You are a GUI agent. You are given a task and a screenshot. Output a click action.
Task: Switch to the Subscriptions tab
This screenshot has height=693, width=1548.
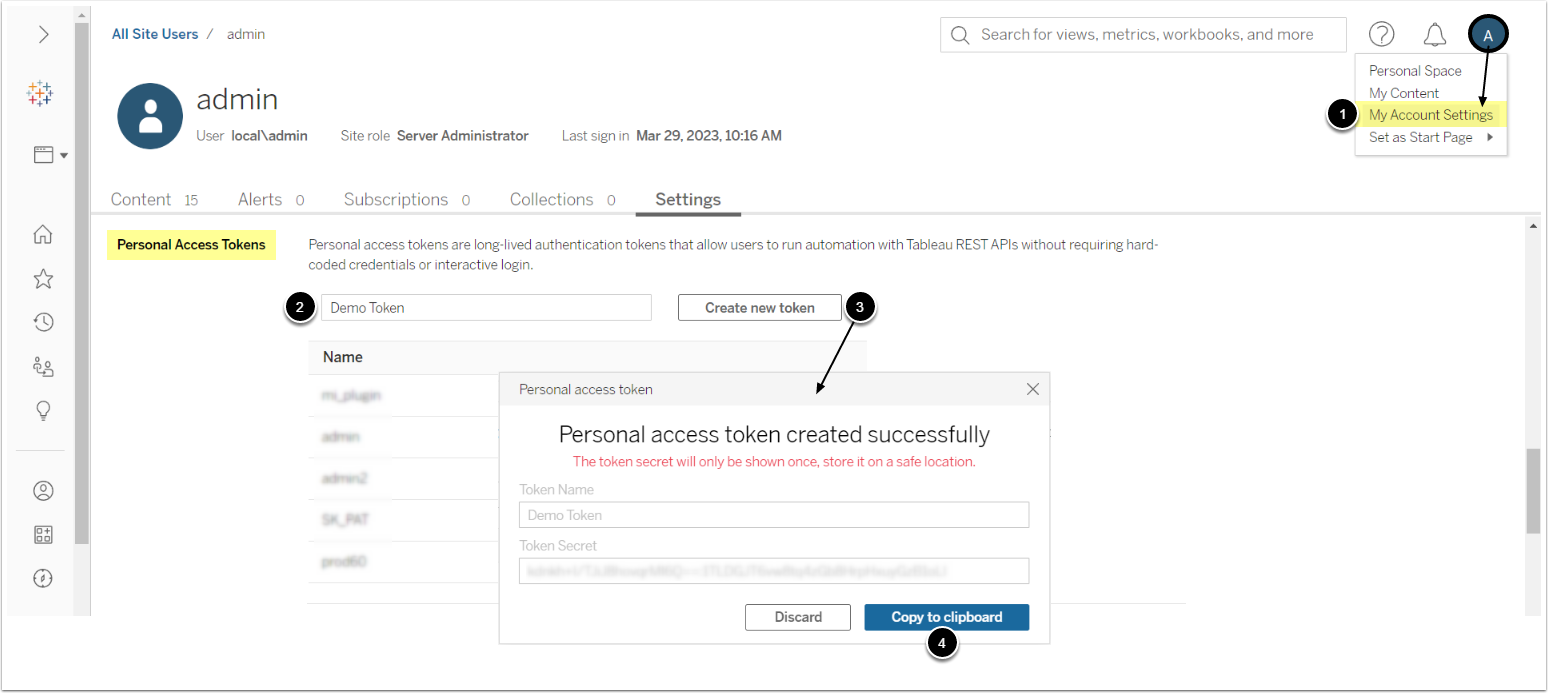(x=396, y=199)
